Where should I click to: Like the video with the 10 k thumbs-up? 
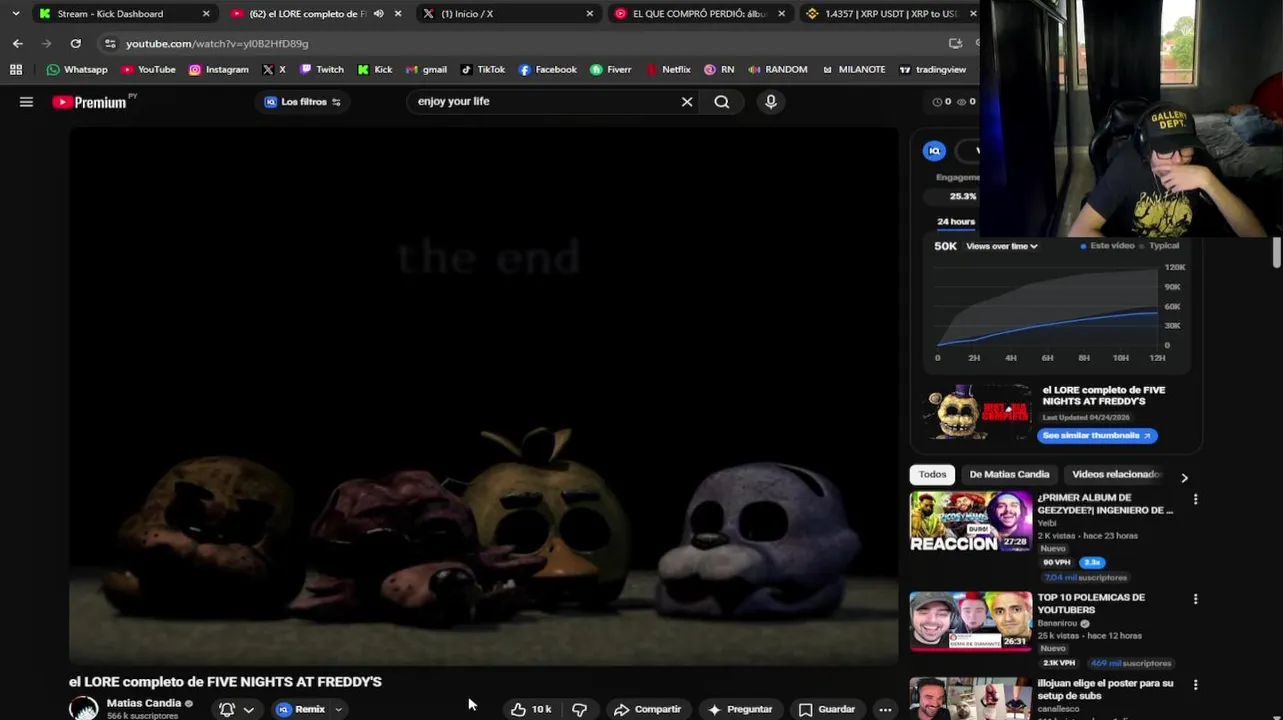coord(531,709)
